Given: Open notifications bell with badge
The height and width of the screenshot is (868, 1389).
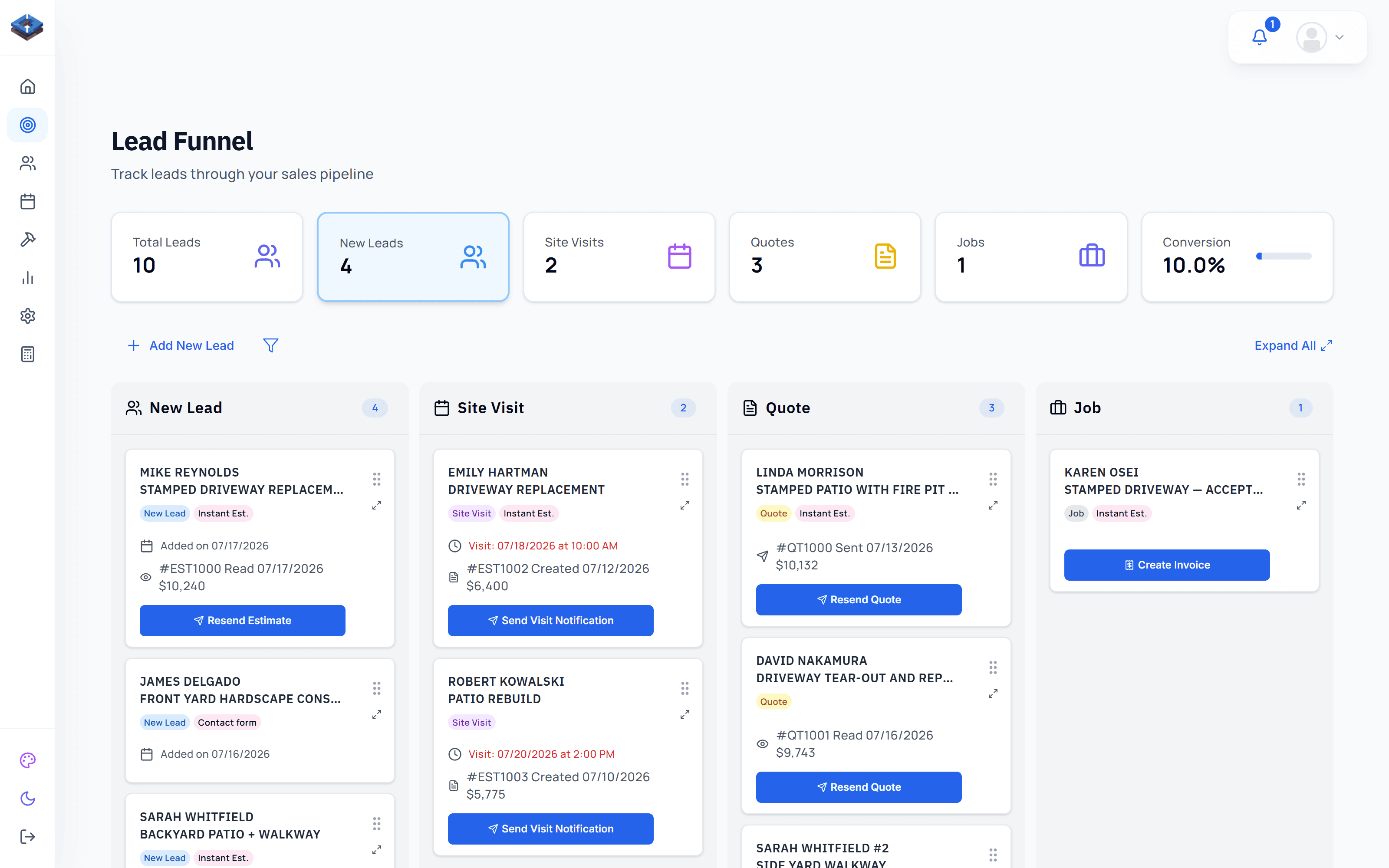Looking at the screenshot, I should point(1260,37).
